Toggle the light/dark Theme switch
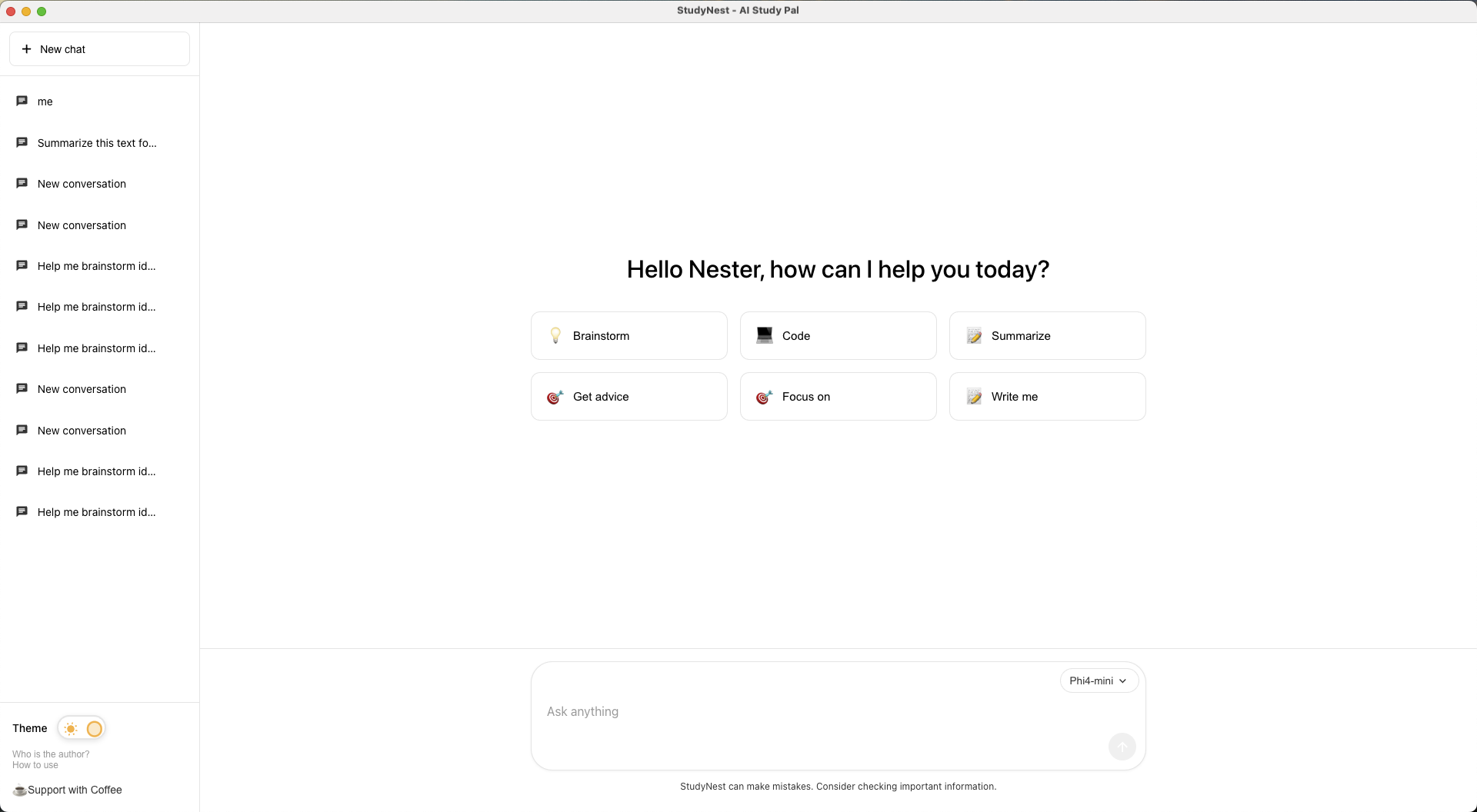The image size is (1477, 812). click(82, 728)
